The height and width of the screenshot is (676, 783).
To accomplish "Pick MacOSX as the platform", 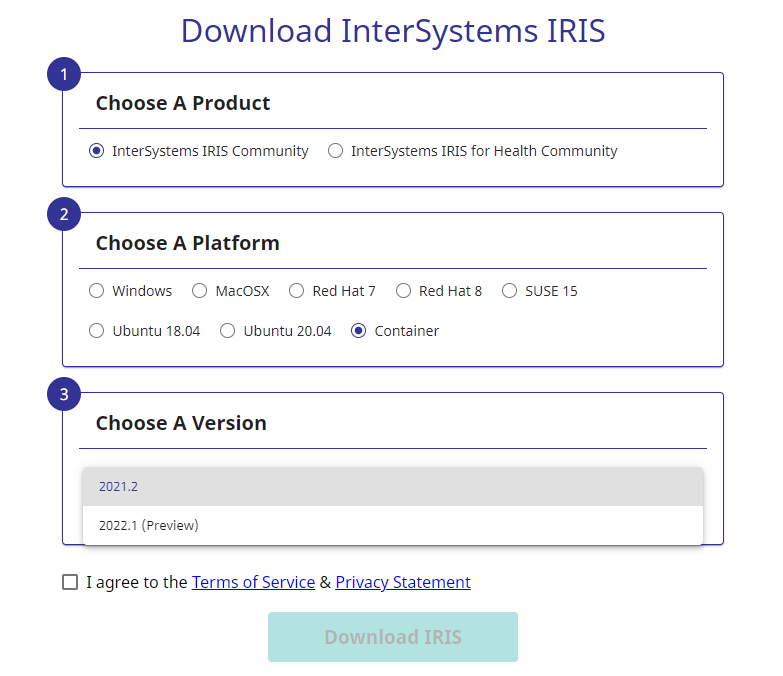I will tap(200, 291).
